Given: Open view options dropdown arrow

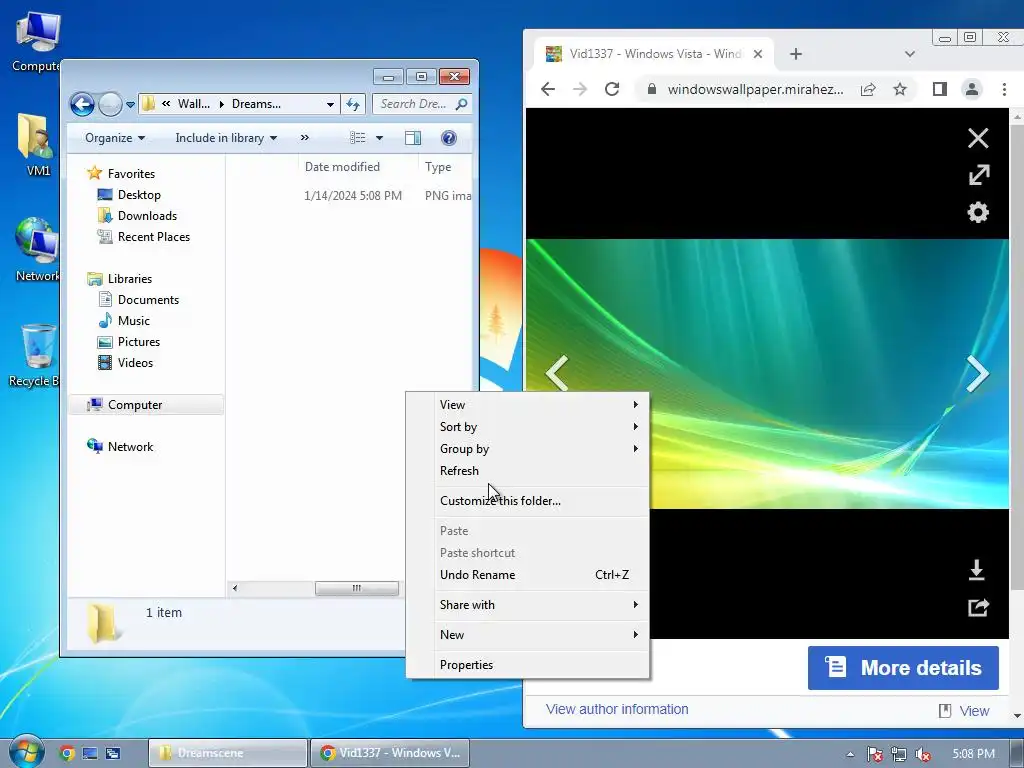Looking at the screenshot, I should (379, 138).
